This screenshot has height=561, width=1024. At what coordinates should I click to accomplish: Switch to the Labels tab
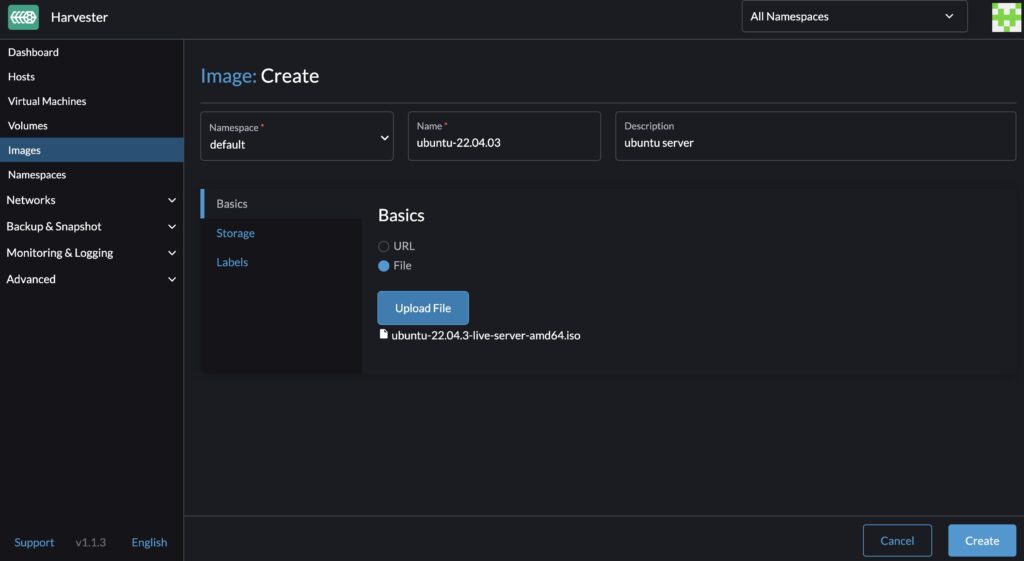click(x=232, y=262)
